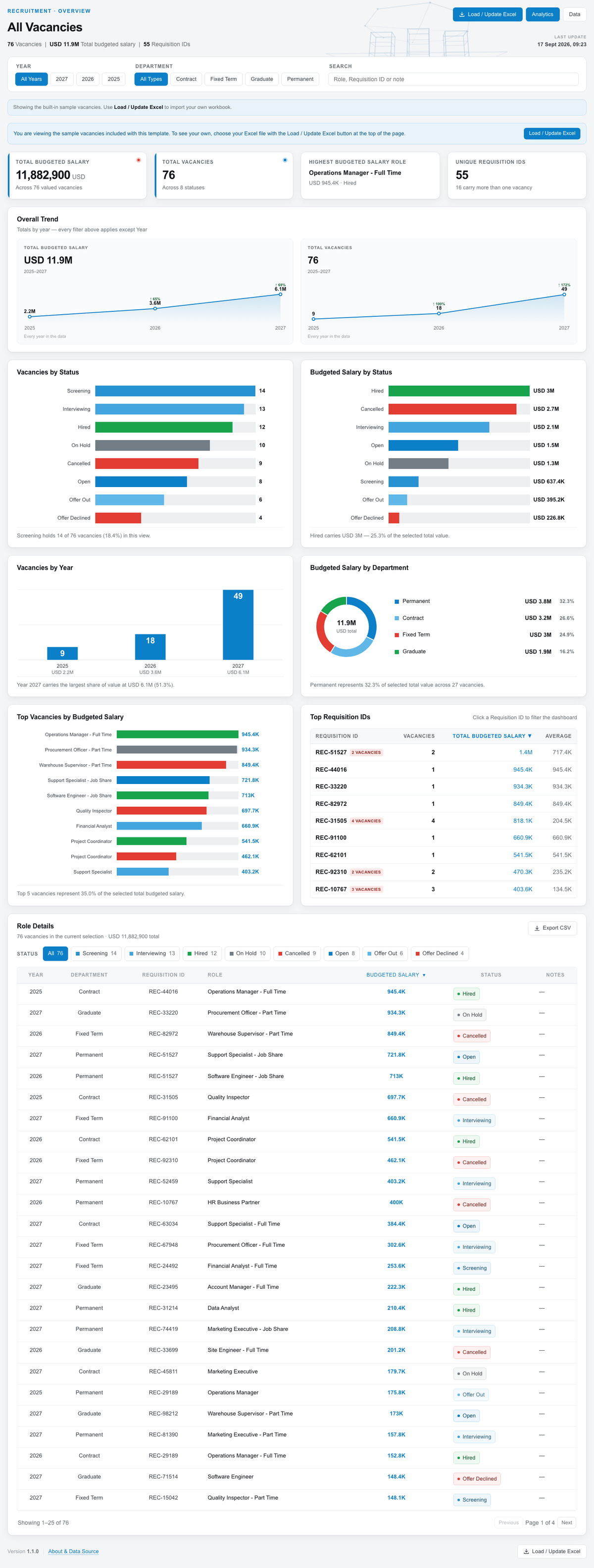This screenshot has width=594, height=1568.
Task: Show All 76 status filter
Action: point(55,953)
